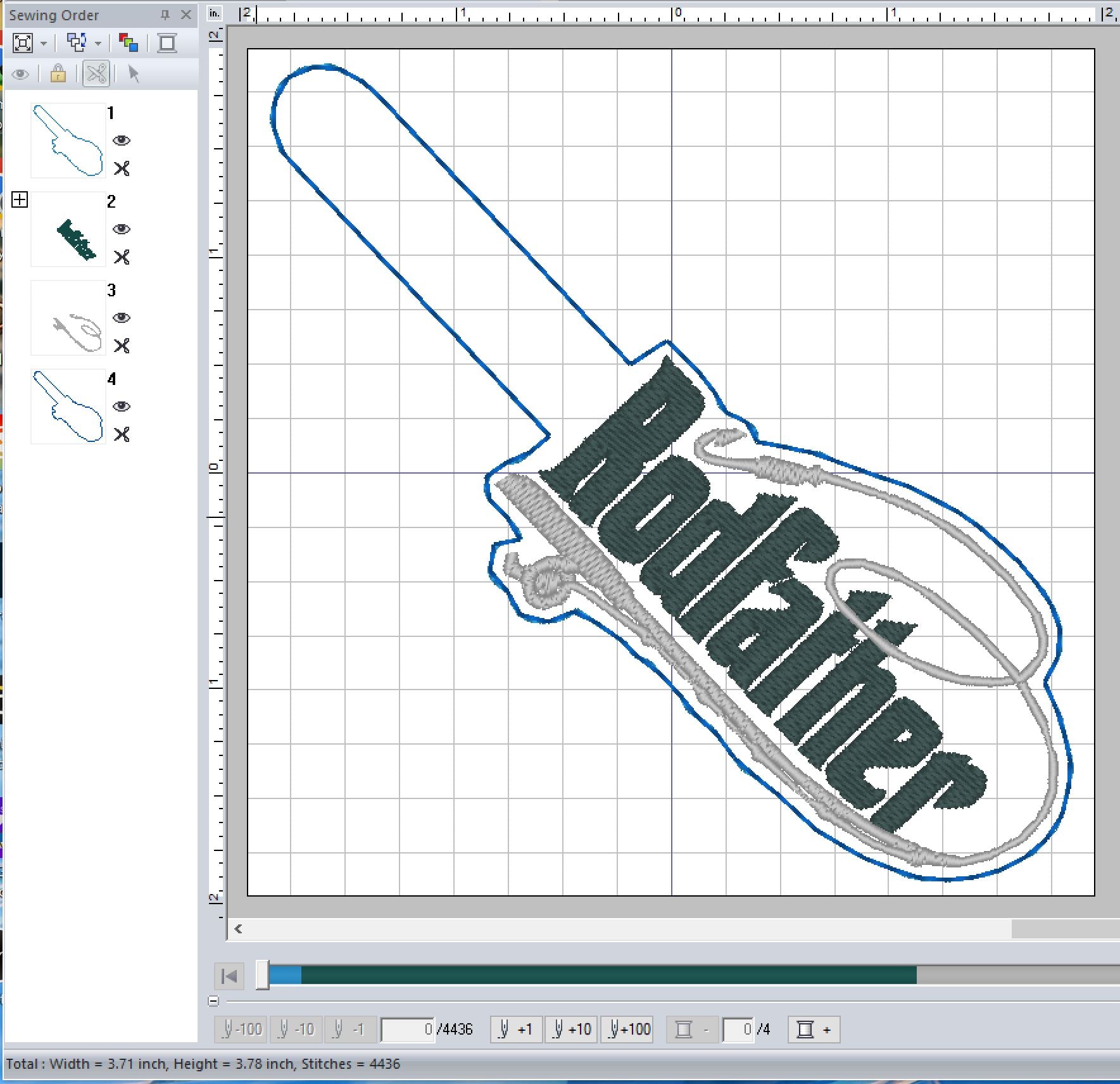Viewport: 1120px width, 1084px height.
Task: Click the padlock lock icon
Action: click(x=58, y=74)
